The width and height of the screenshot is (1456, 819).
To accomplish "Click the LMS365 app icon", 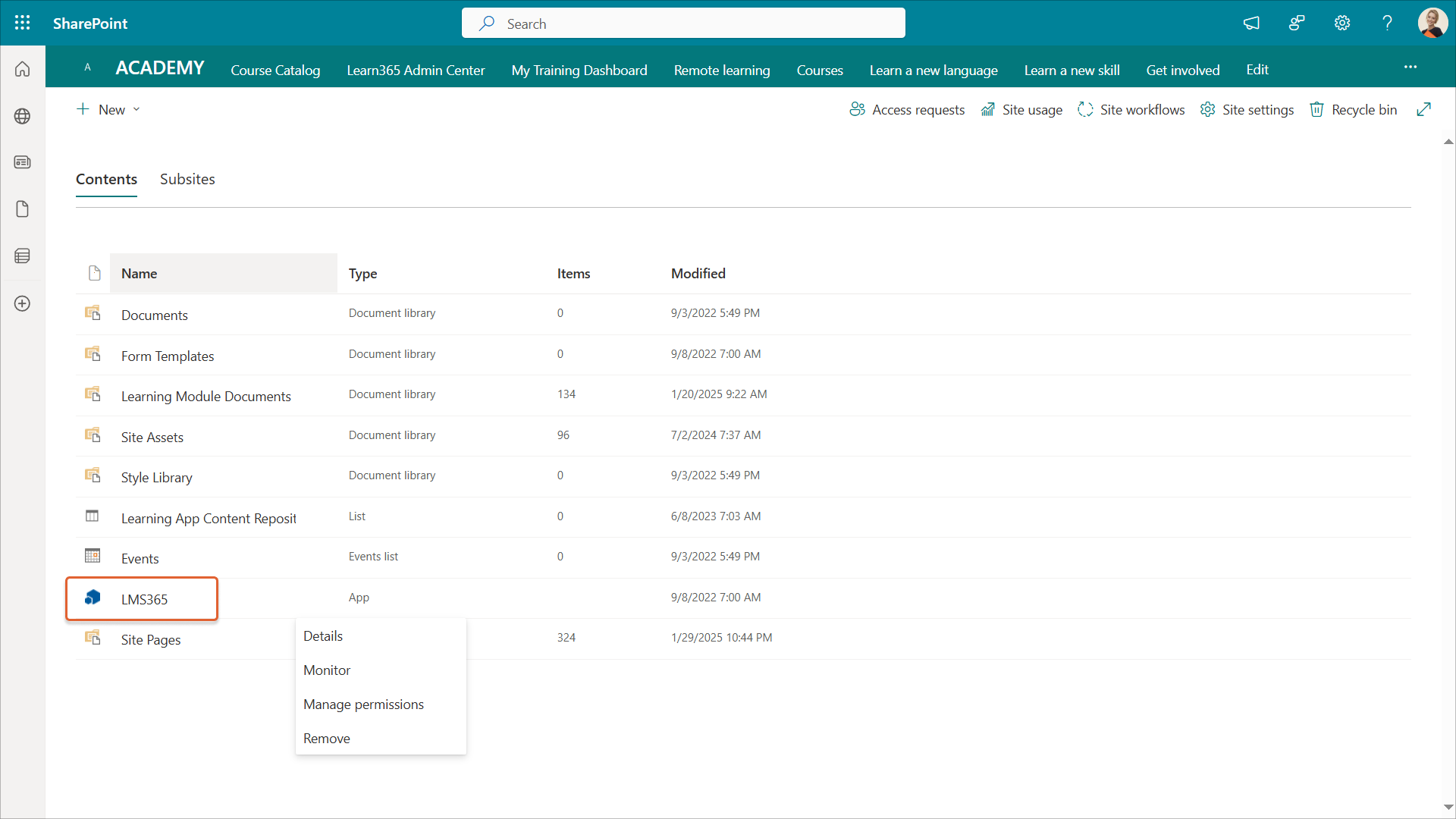I will pos(93,598).
